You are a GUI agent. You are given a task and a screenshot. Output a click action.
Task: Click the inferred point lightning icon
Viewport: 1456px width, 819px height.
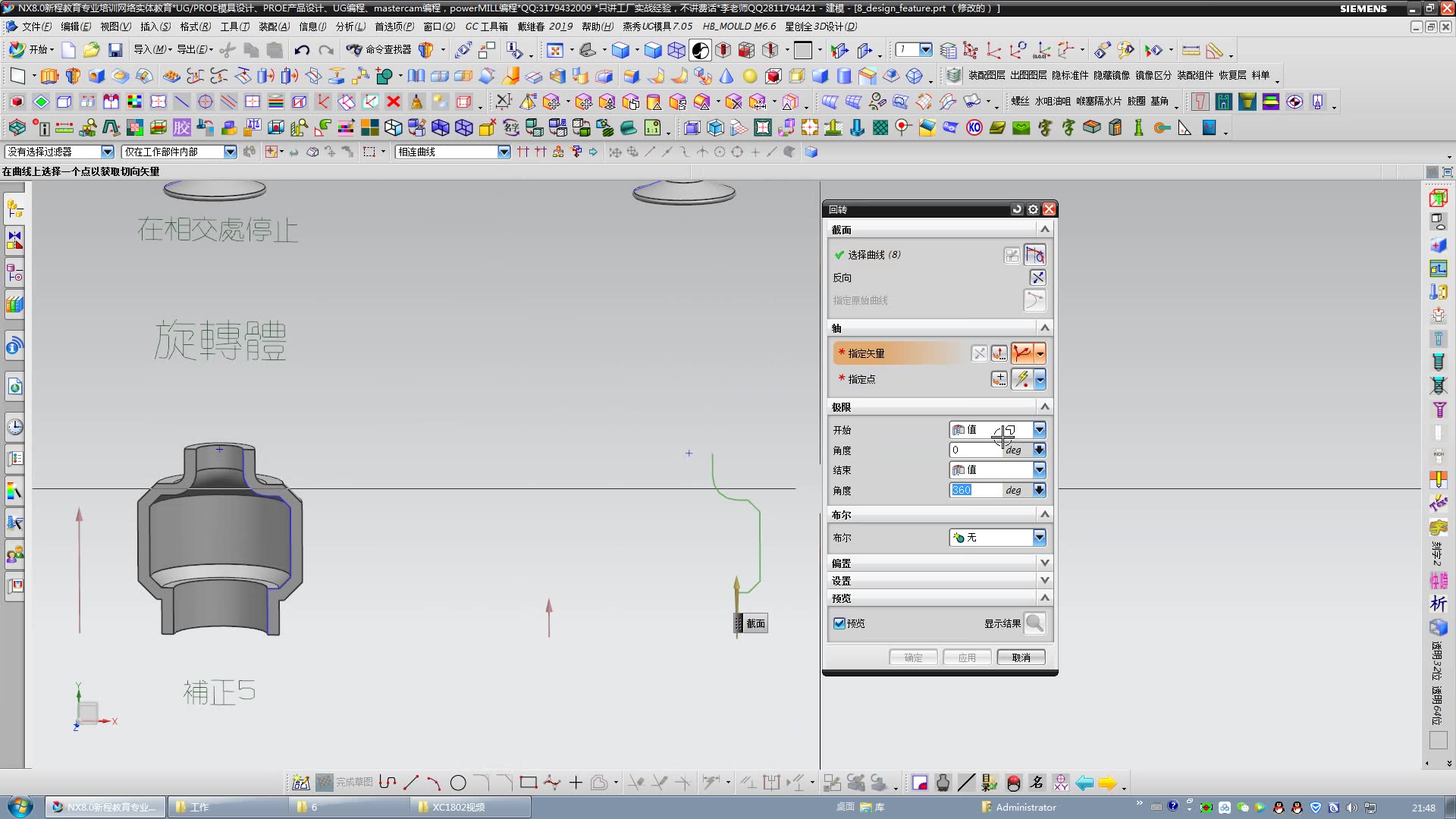click(x=1022, y=379)
